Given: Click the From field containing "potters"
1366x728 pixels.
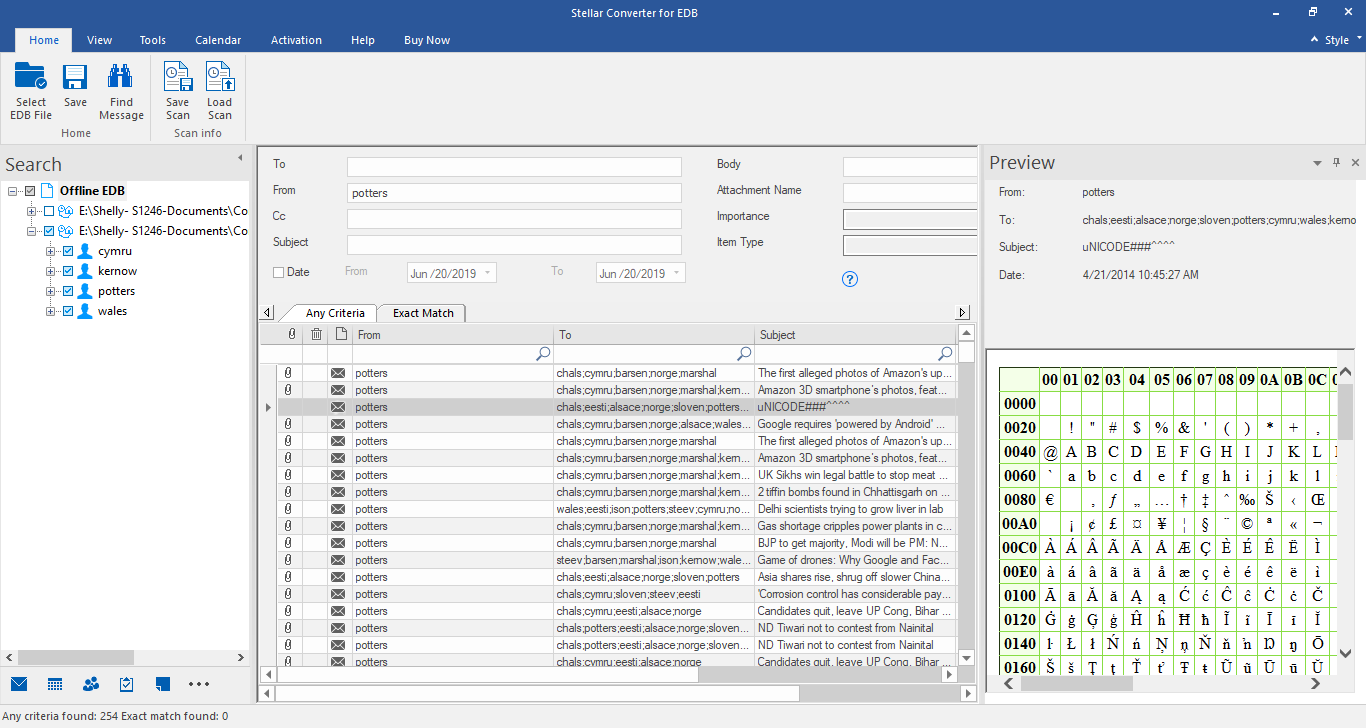Looking at the screenshot, I should [514, 193].
